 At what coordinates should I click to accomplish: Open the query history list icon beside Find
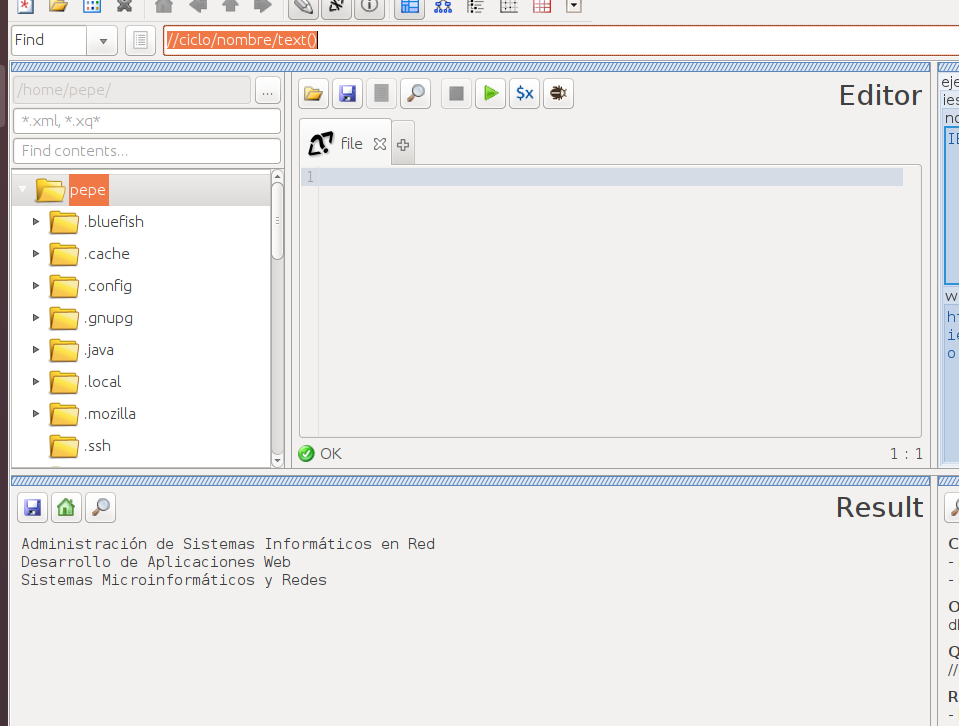[x=140, y=40]
